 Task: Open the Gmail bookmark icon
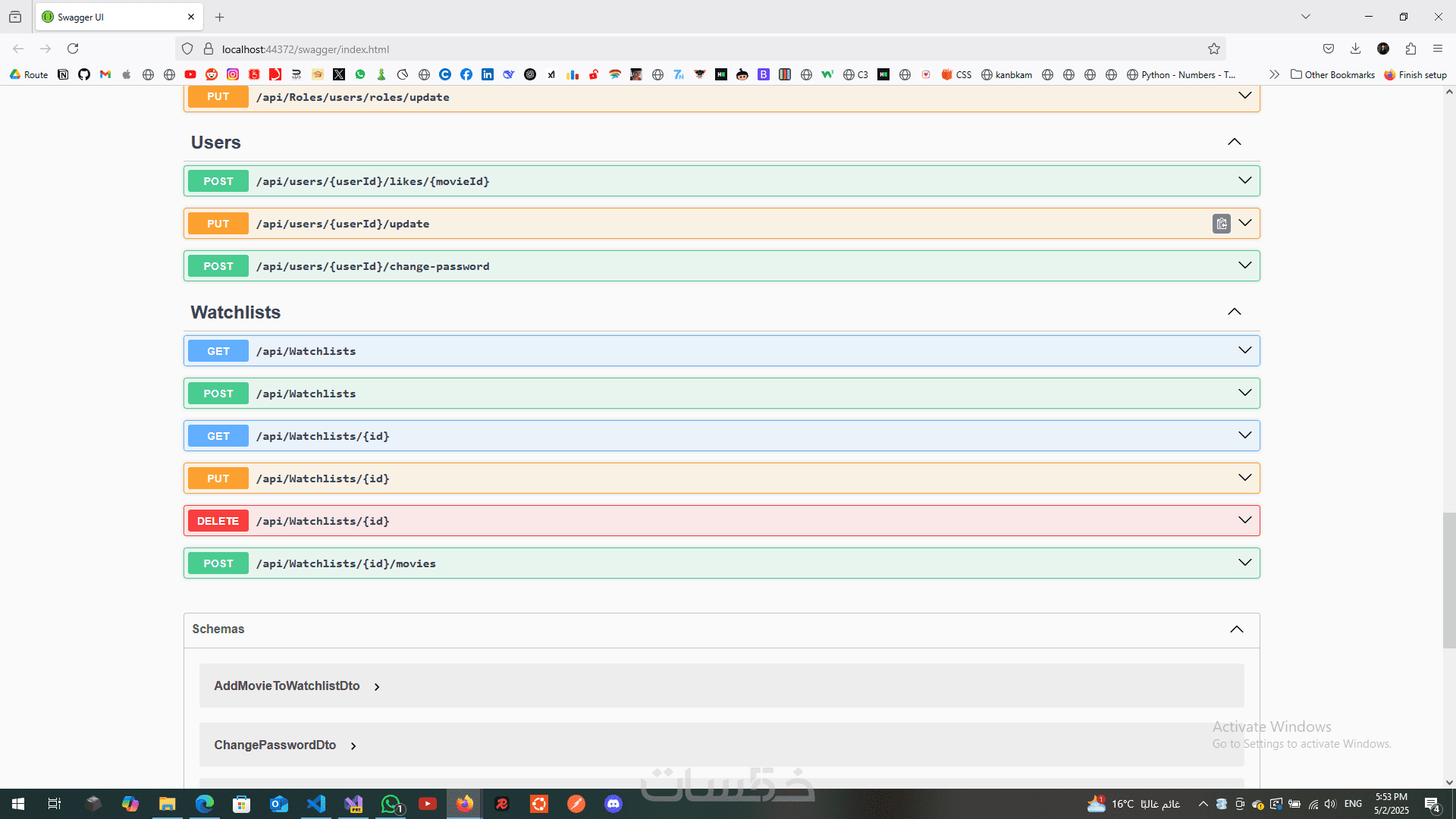[x=105, y=74]
